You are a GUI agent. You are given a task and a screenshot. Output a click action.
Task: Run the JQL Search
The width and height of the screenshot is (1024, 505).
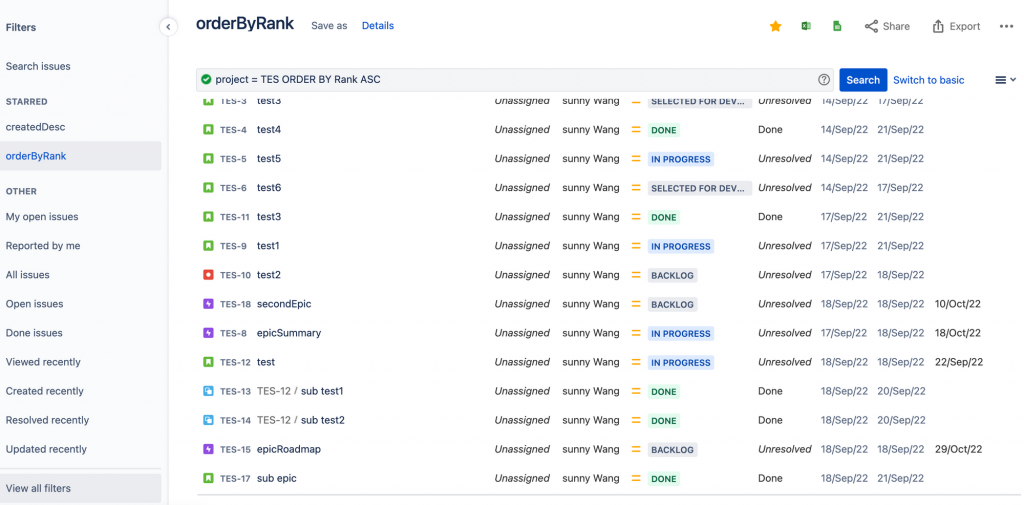coord(862,80)
